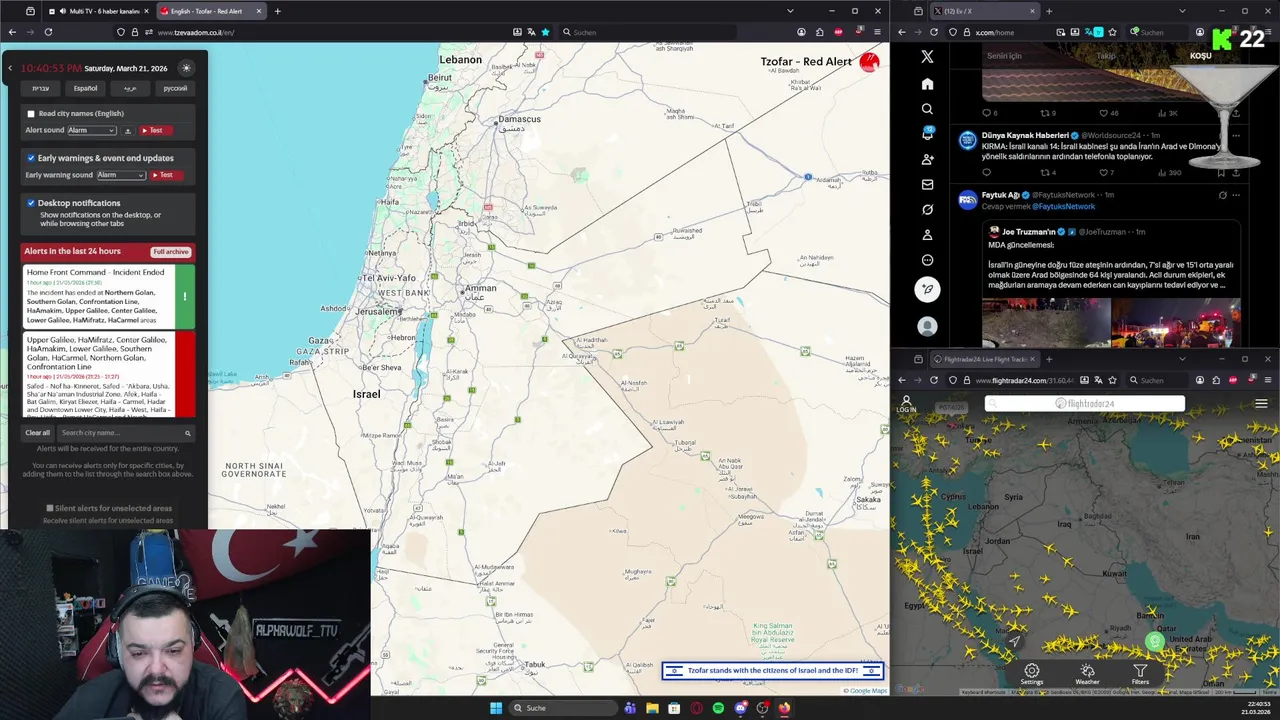Viewport: 1280px width, 720px height.
Task: Open the Alert sound dropdown
Action: pos(92,131)
